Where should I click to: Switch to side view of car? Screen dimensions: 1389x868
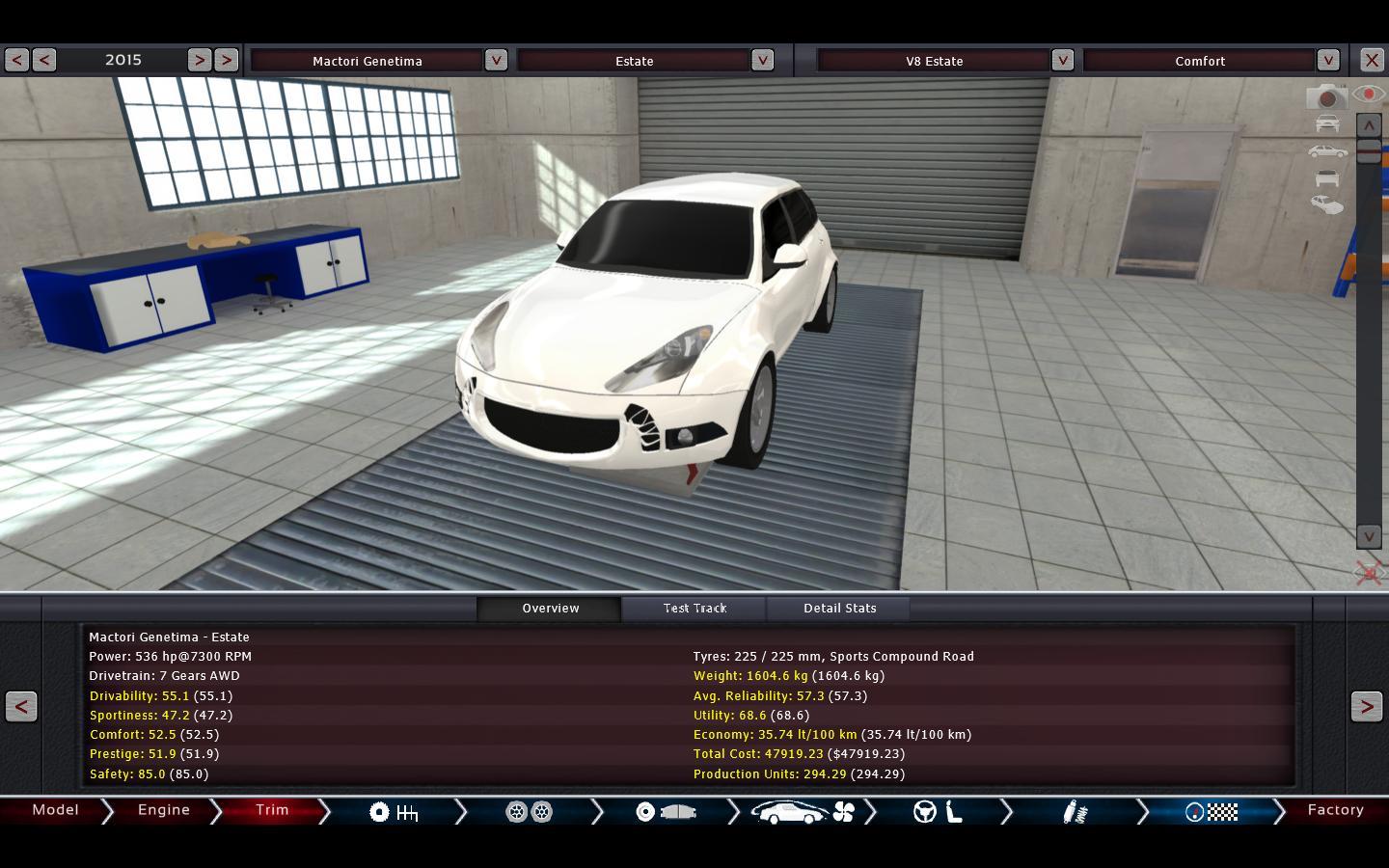click(x=1327, y=151)
